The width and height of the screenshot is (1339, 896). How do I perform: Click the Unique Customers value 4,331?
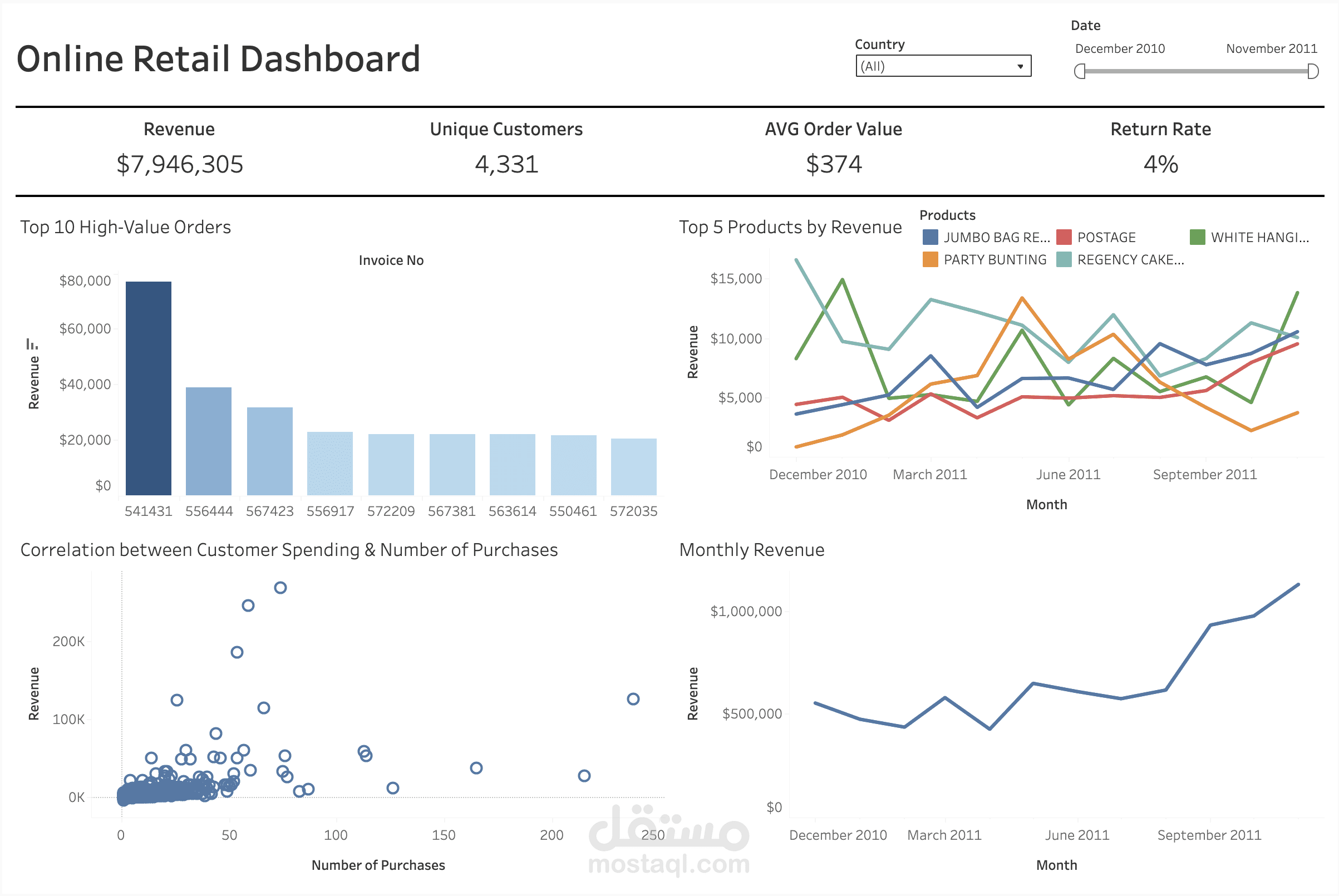[507, 165]
